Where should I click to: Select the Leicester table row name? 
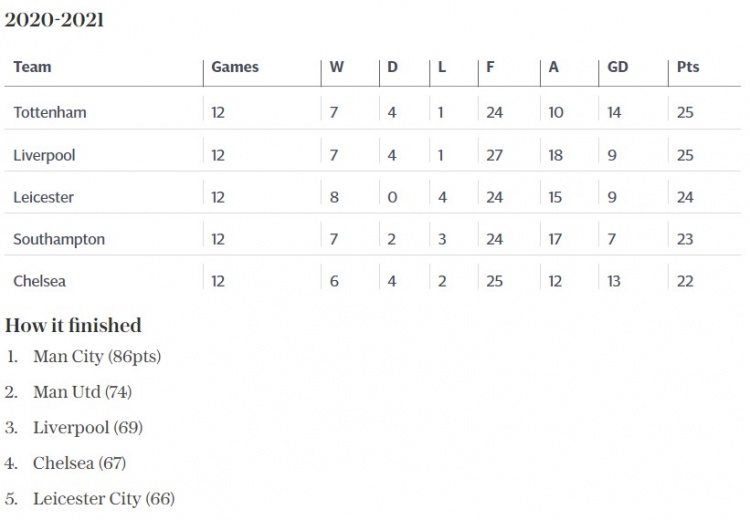(43, 197)
